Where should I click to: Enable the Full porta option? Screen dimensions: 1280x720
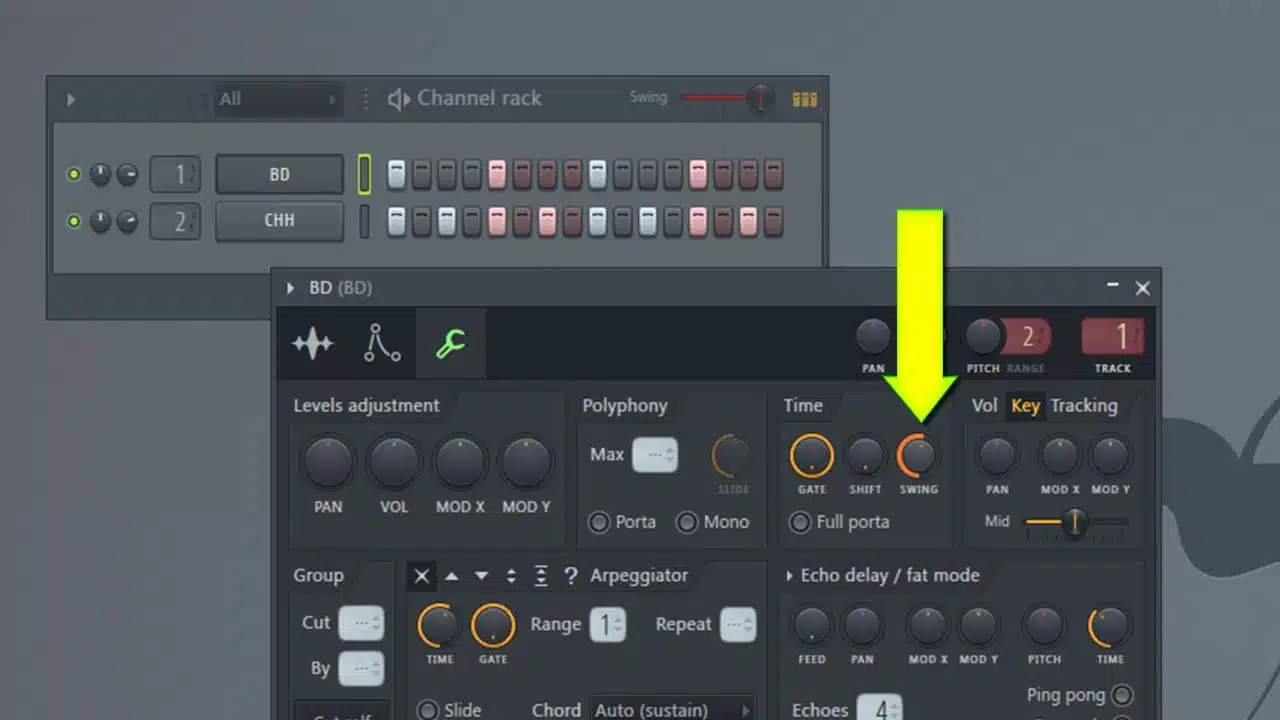point(800,522)
